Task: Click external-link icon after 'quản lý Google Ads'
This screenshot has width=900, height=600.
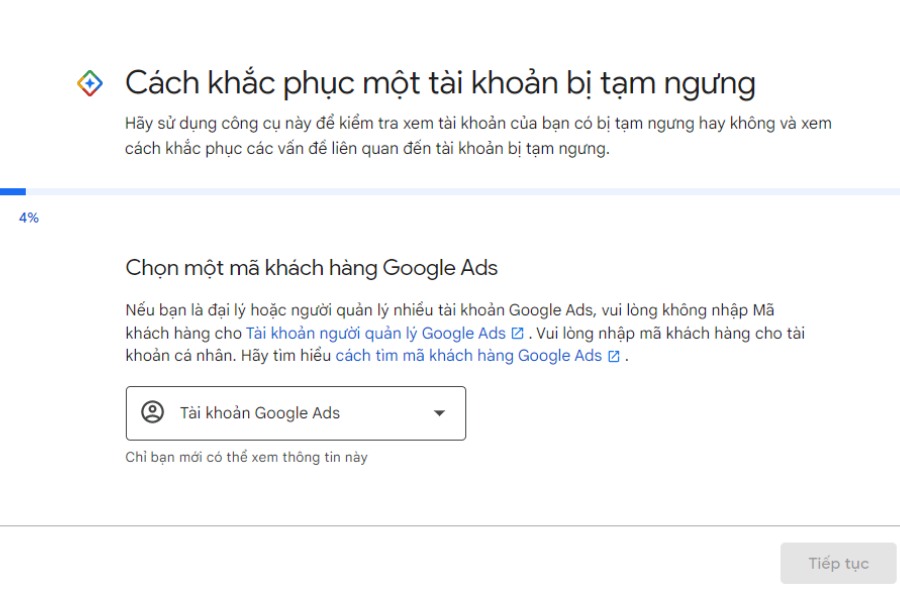Action: [x=517, y=333]
